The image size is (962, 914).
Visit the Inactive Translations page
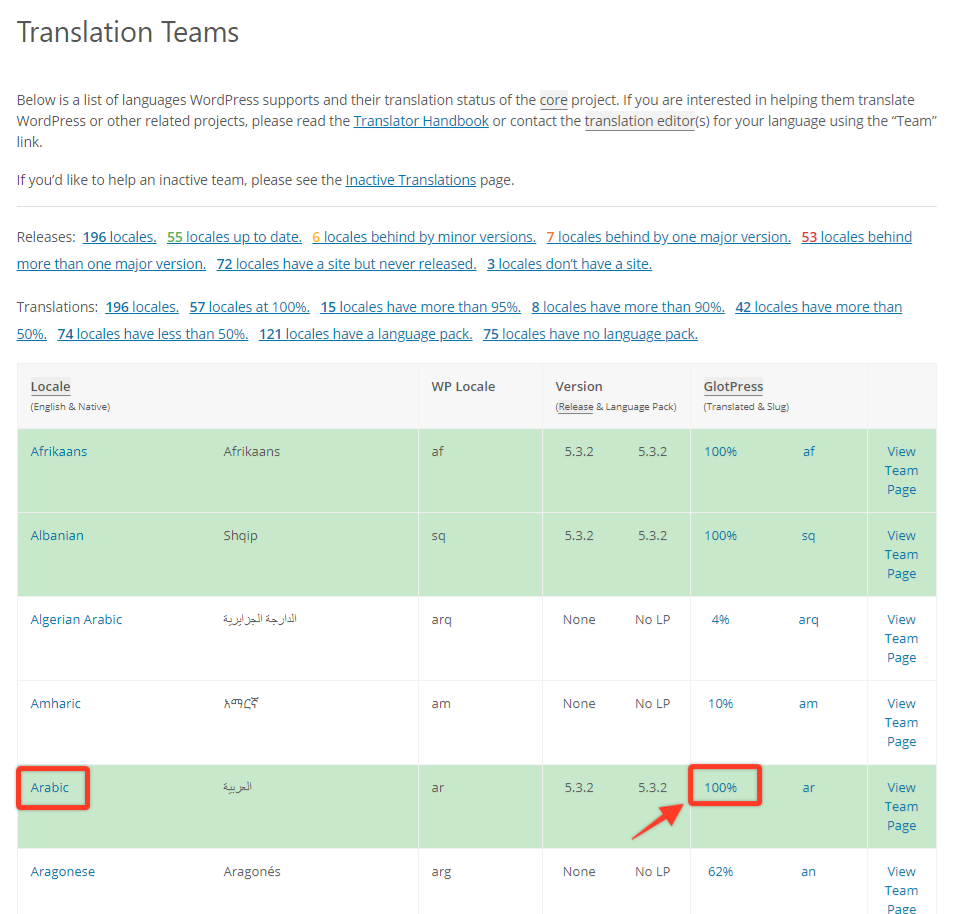click(x=410, y=179)
